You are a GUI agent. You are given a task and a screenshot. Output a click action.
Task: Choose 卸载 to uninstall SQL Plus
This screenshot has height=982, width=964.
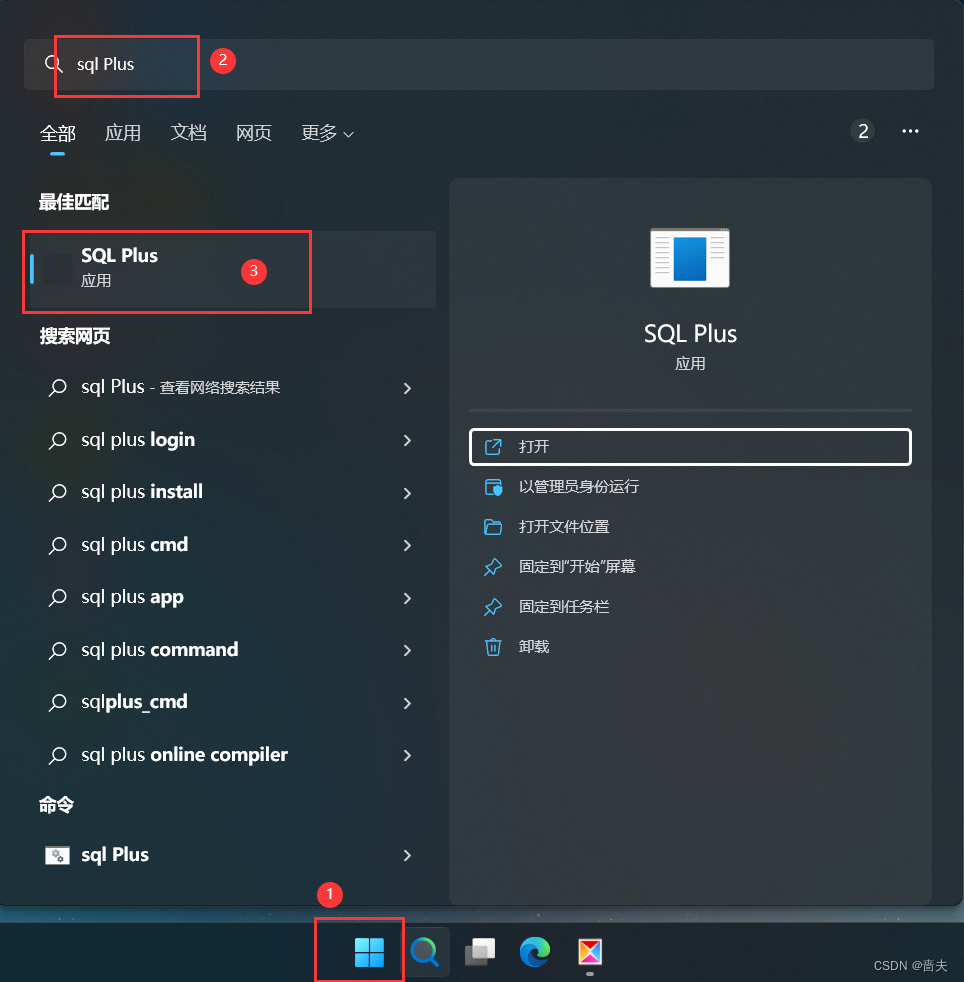pyautogui.click(x=690, y=646)
